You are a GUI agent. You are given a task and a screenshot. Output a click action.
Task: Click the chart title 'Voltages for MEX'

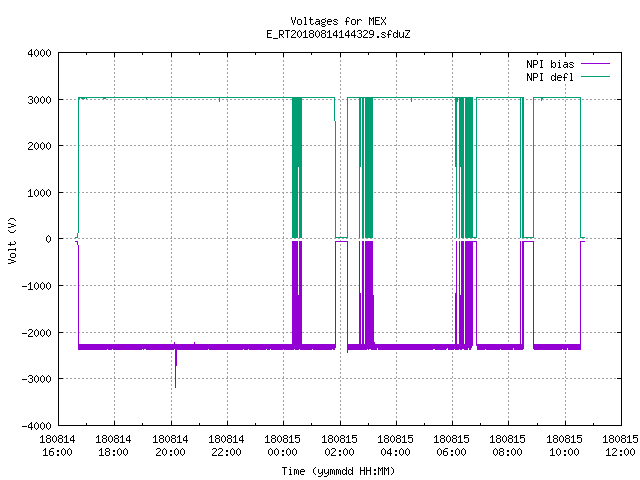[338, 21]
